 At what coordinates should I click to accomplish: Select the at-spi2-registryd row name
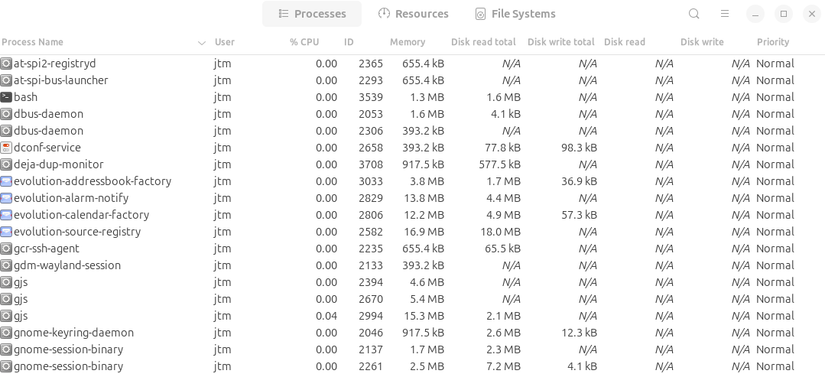coord(55,63)
